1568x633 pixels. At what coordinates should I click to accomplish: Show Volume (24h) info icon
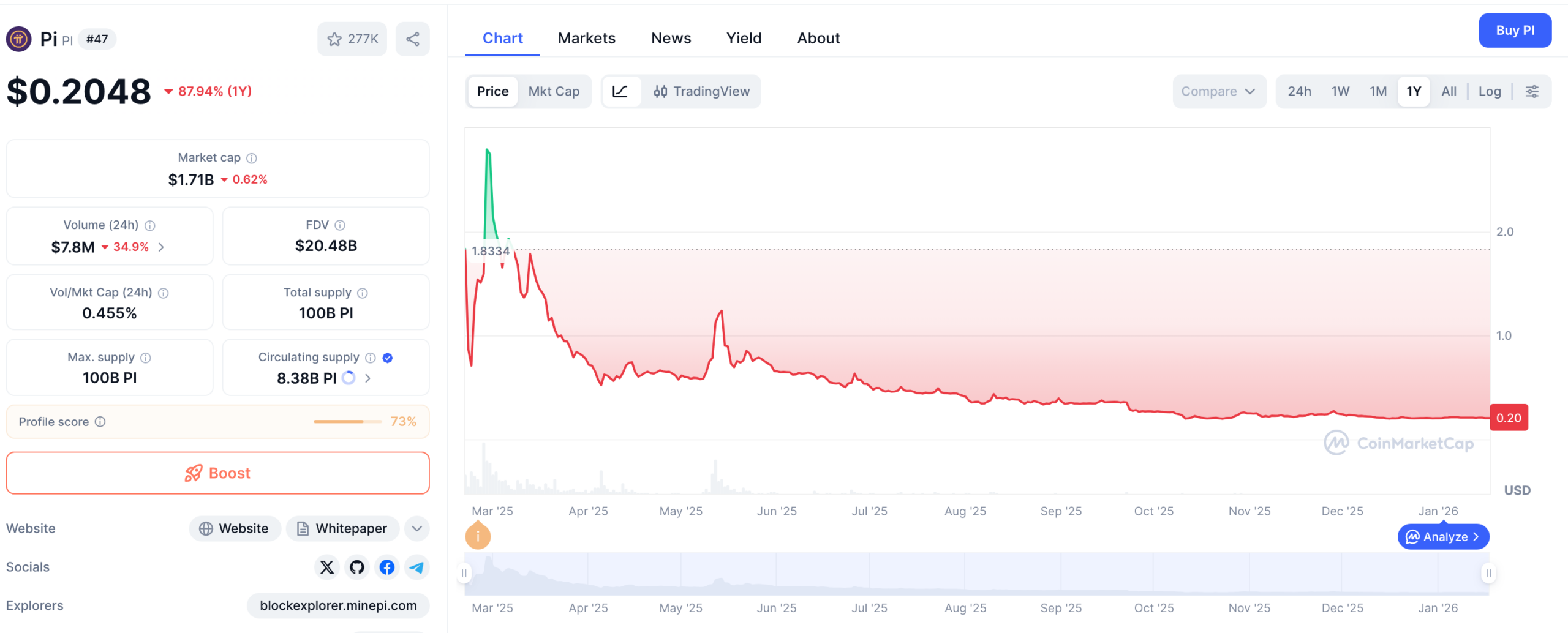pyautogui.click(x=149, y=225)
